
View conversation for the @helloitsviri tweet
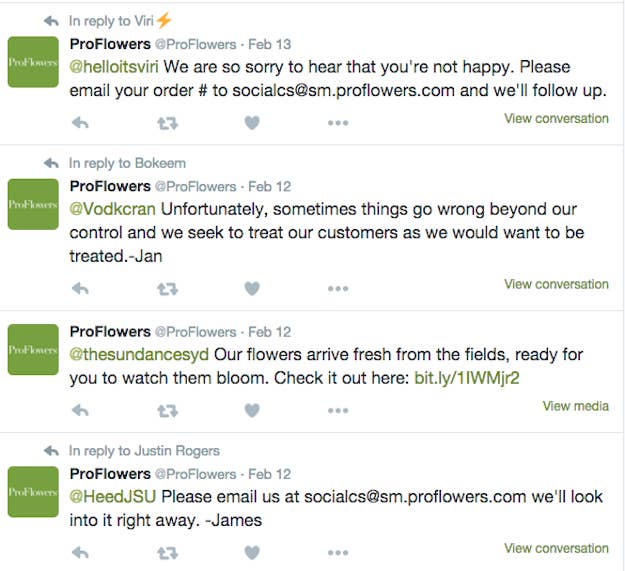point(556,118)
